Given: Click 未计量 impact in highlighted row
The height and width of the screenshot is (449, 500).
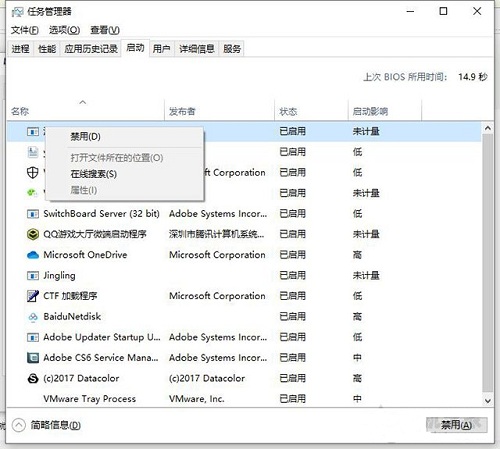Looking at the screenshot, I should 366,132.
